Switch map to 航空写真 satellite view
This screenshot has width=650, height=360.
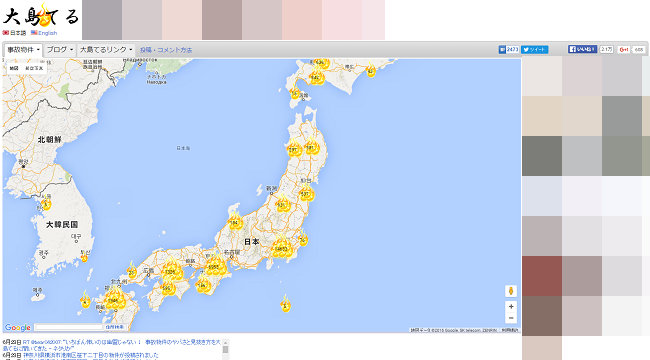(34, 68)
